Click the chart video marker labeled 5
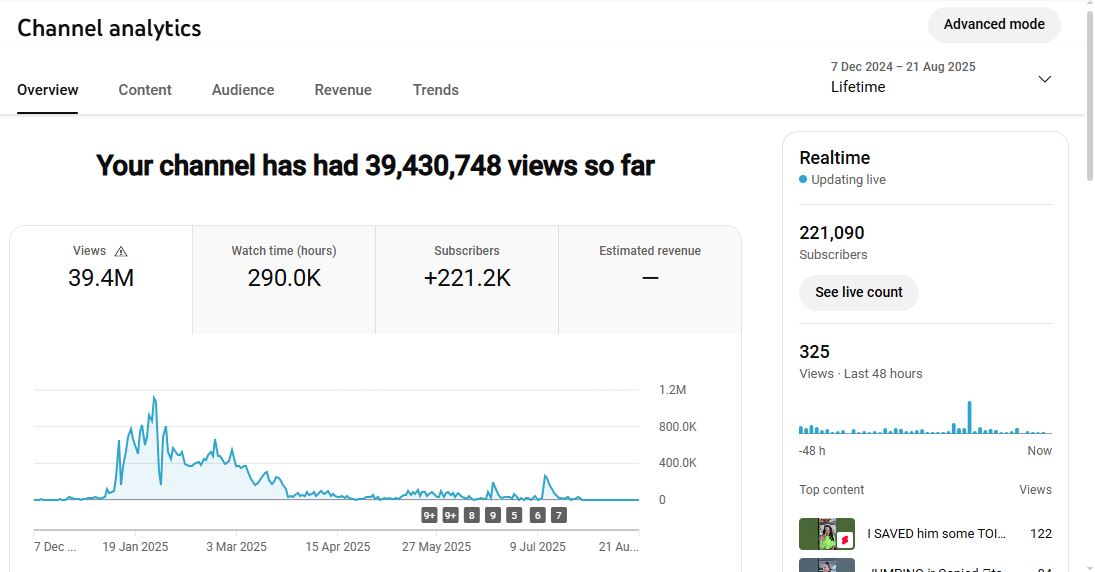This screenshot has width=1095, height=572. [x=514, y=515]
